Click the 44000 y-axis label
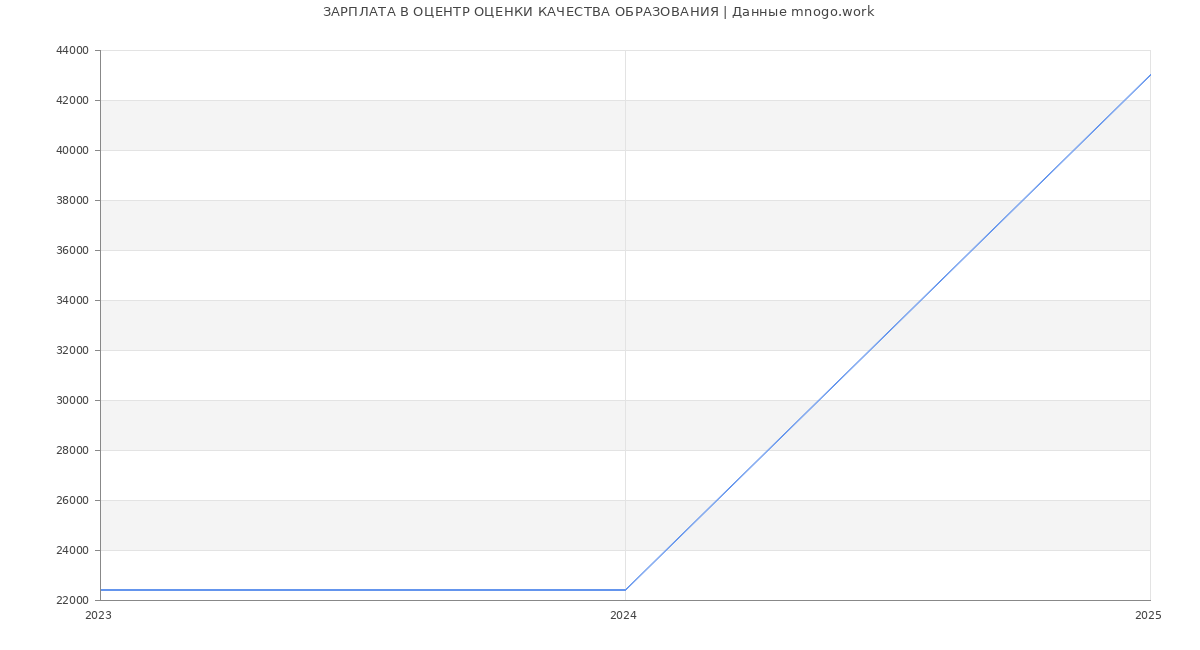This screenshot has height=650, width=1200. (x=74, y=50)
